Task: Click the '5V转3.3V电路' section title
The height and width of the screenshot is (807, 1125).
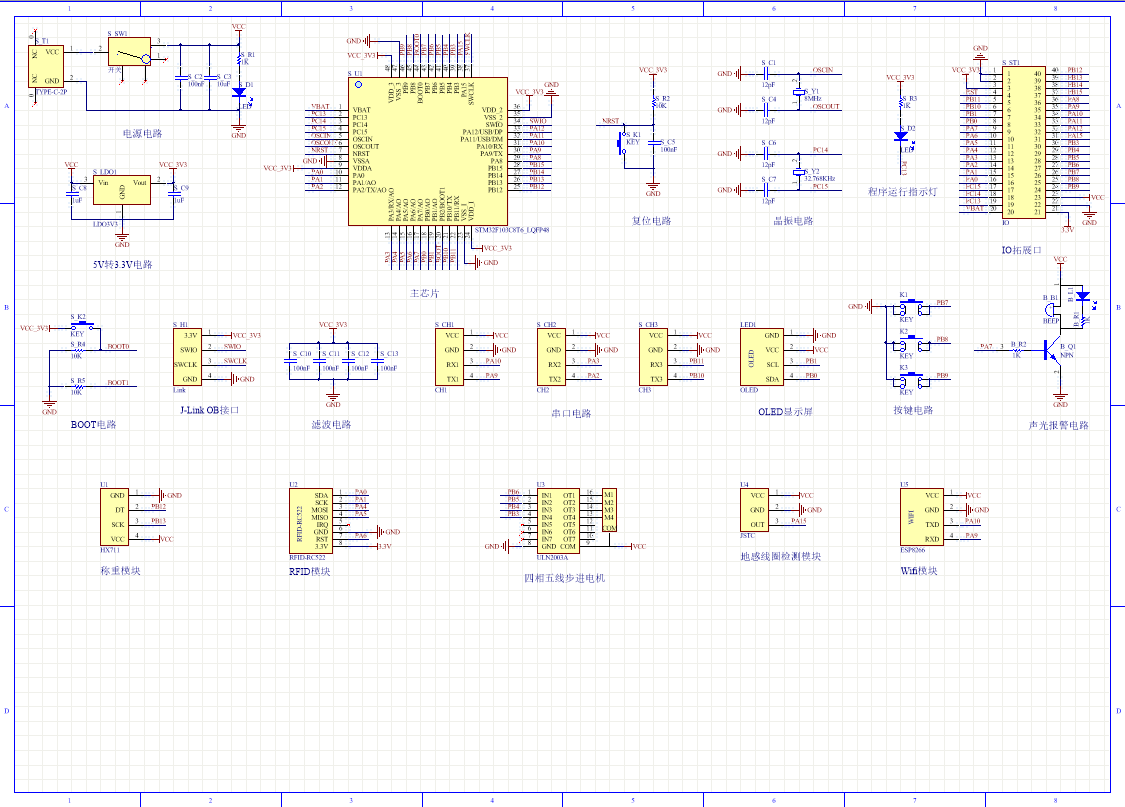Action: (x=123, y=265)
